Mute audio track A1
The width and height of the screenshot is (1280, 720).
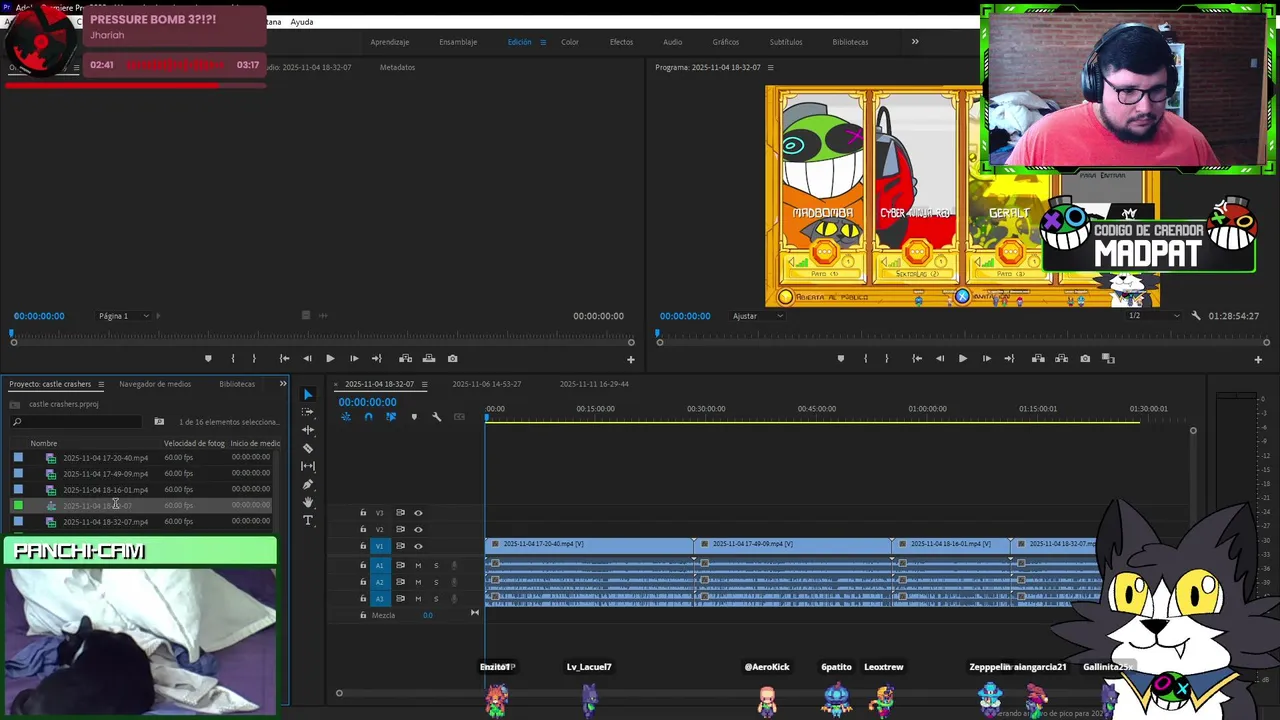(x=418, y=565)
